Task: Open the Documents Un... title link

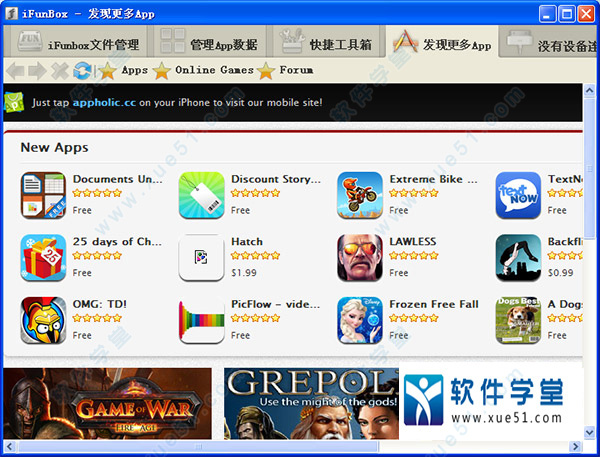Action: pyautogui.click(x=117, y=179)
